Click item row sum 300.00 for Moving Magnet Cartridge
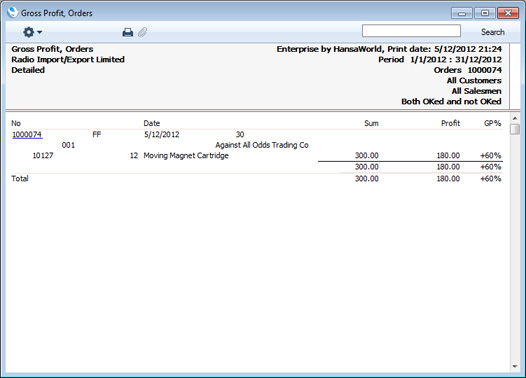 (367, 156)
